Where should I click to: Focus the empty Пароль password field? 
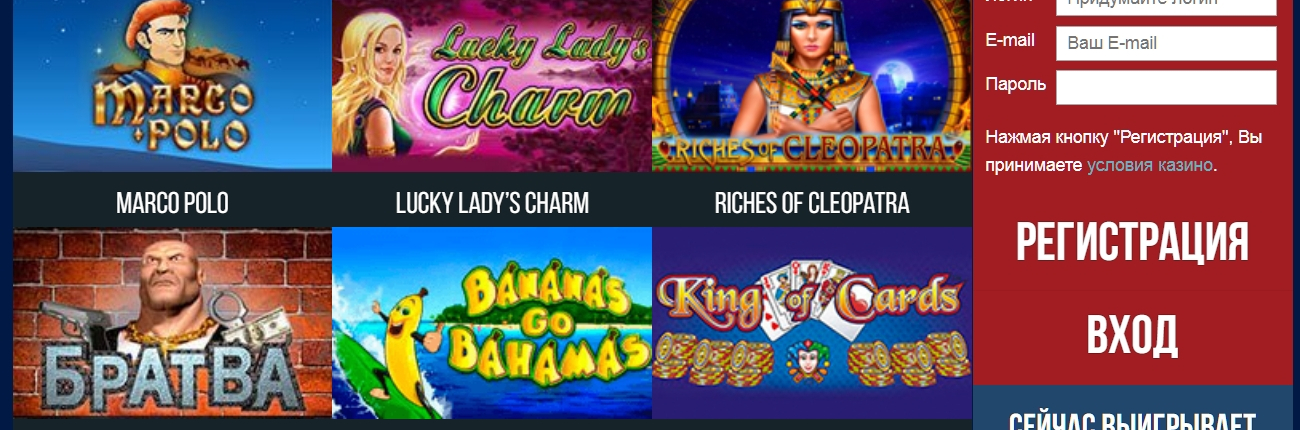point(1166,87)
